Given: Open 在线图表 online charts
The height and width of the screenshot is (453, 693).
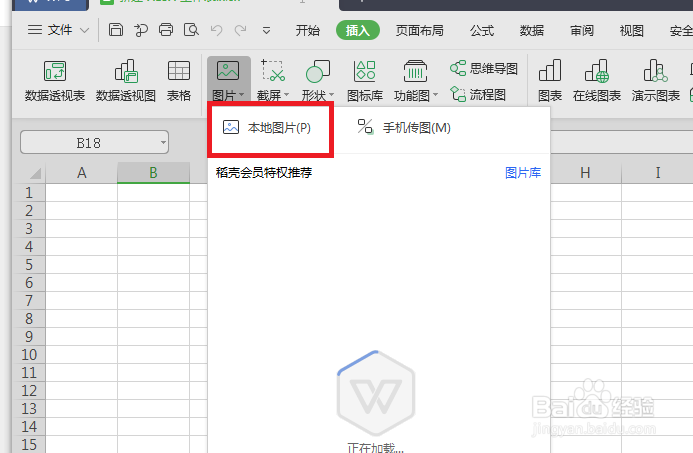Looking at the screenshot, I should pyautogui.click(x=597, y=81).
